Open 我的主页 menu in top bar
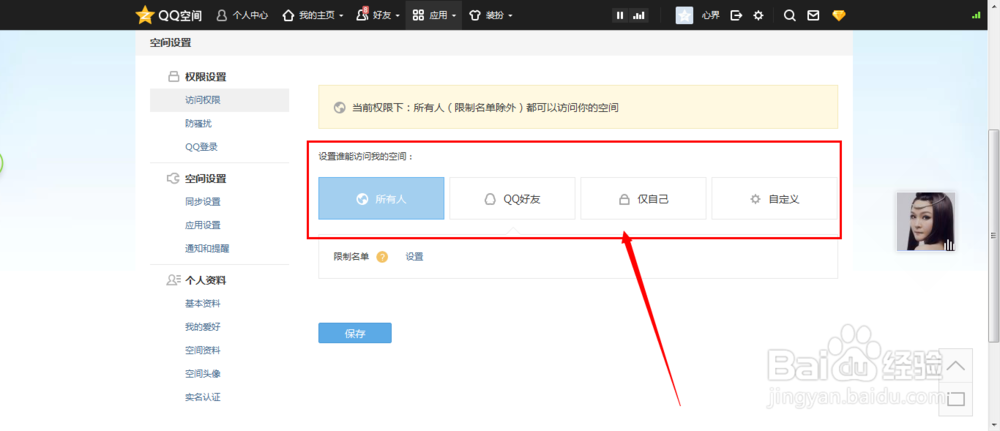This screenshot has height=431, width=1000. click(x=312, y=15)
